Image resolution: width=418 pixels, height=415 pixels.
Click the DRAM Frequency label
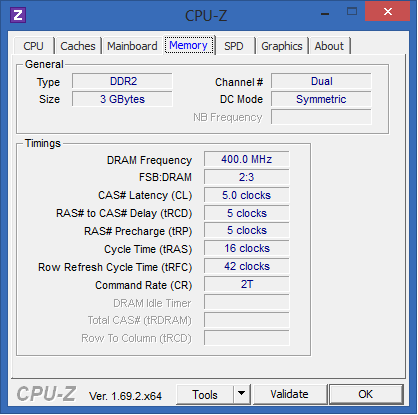point(149,160)
